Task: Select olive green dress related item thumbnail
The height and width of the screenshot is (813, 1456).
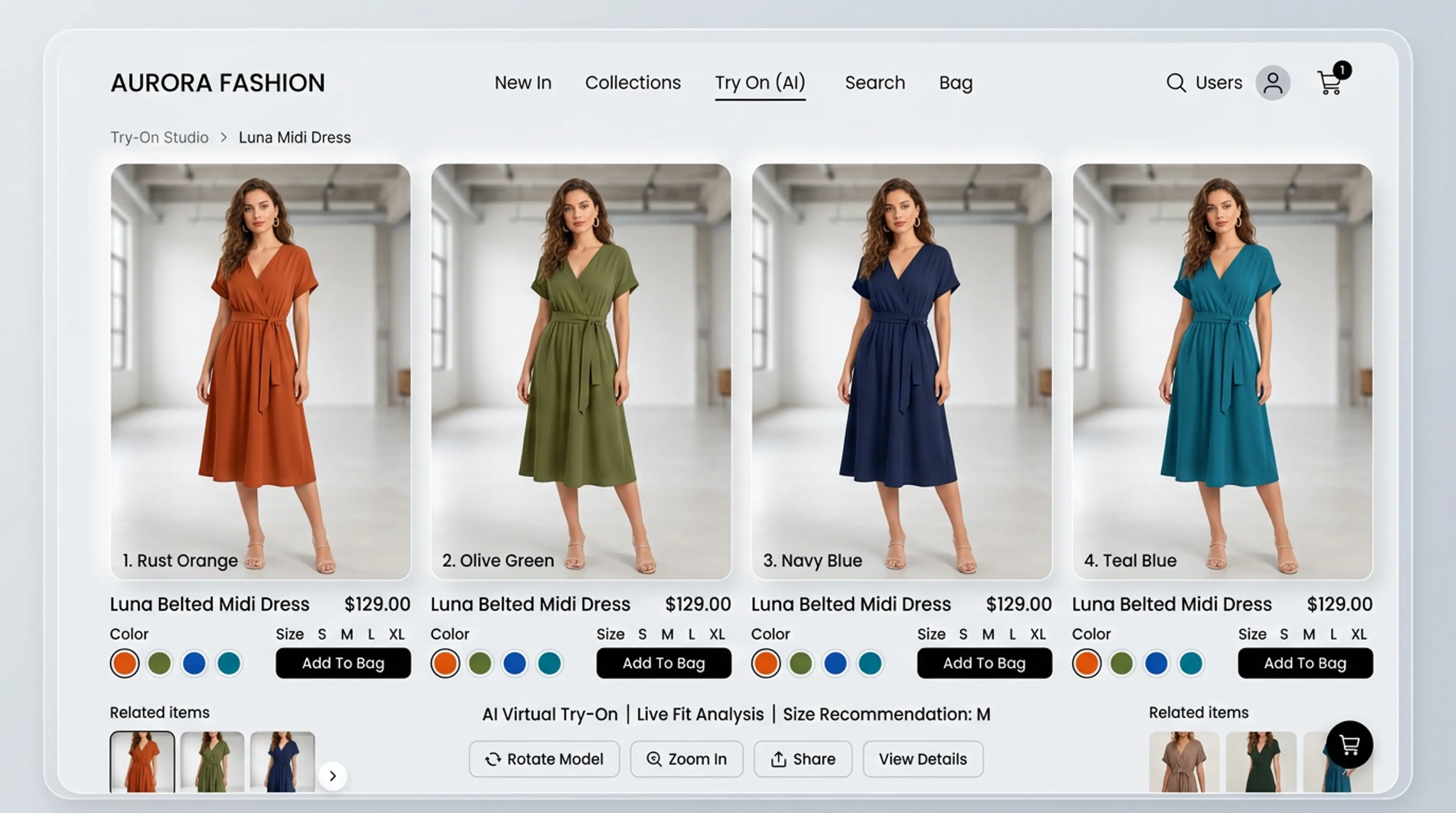Action: [212, 761]
